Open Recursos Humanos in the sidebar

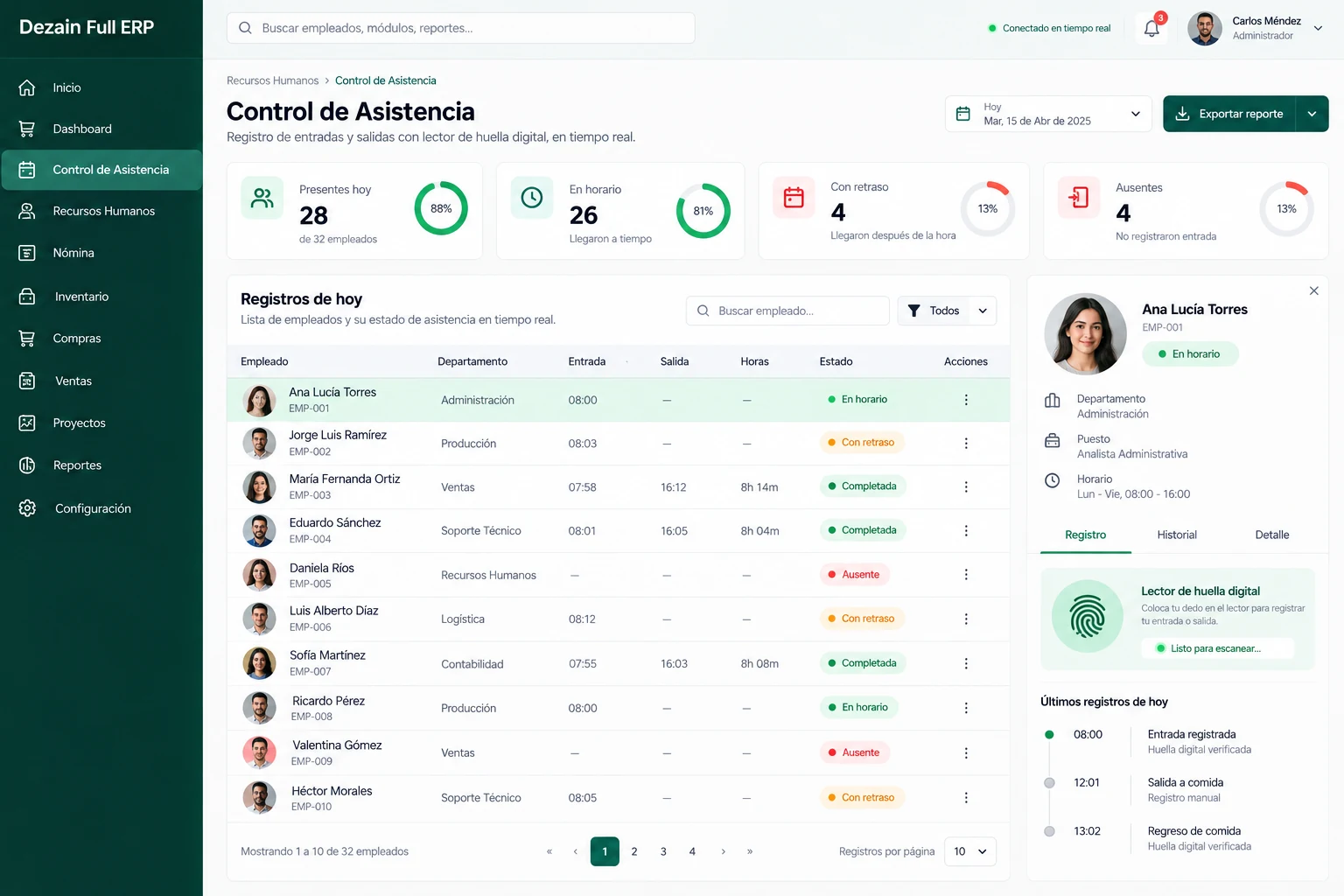click(x=101, y=211)
